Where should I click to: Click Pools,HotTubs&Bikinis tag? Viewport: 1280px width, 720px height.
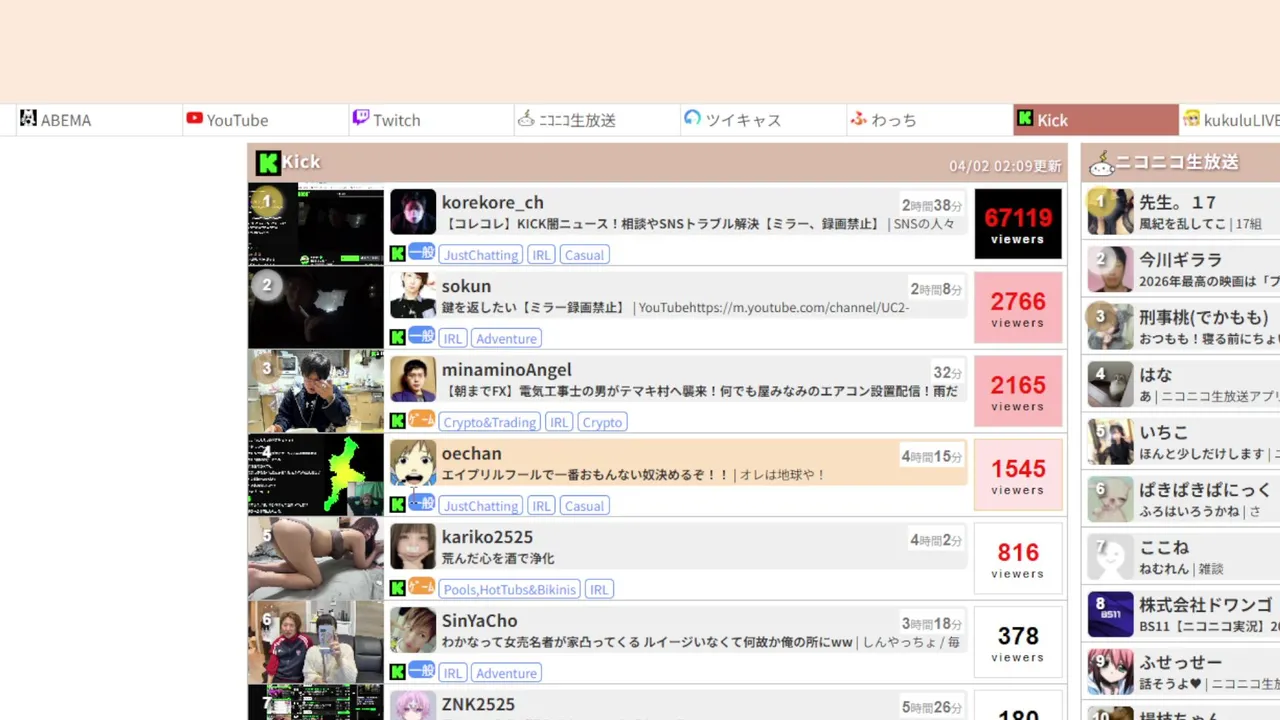pyautogui.click(x=510, y=590)
